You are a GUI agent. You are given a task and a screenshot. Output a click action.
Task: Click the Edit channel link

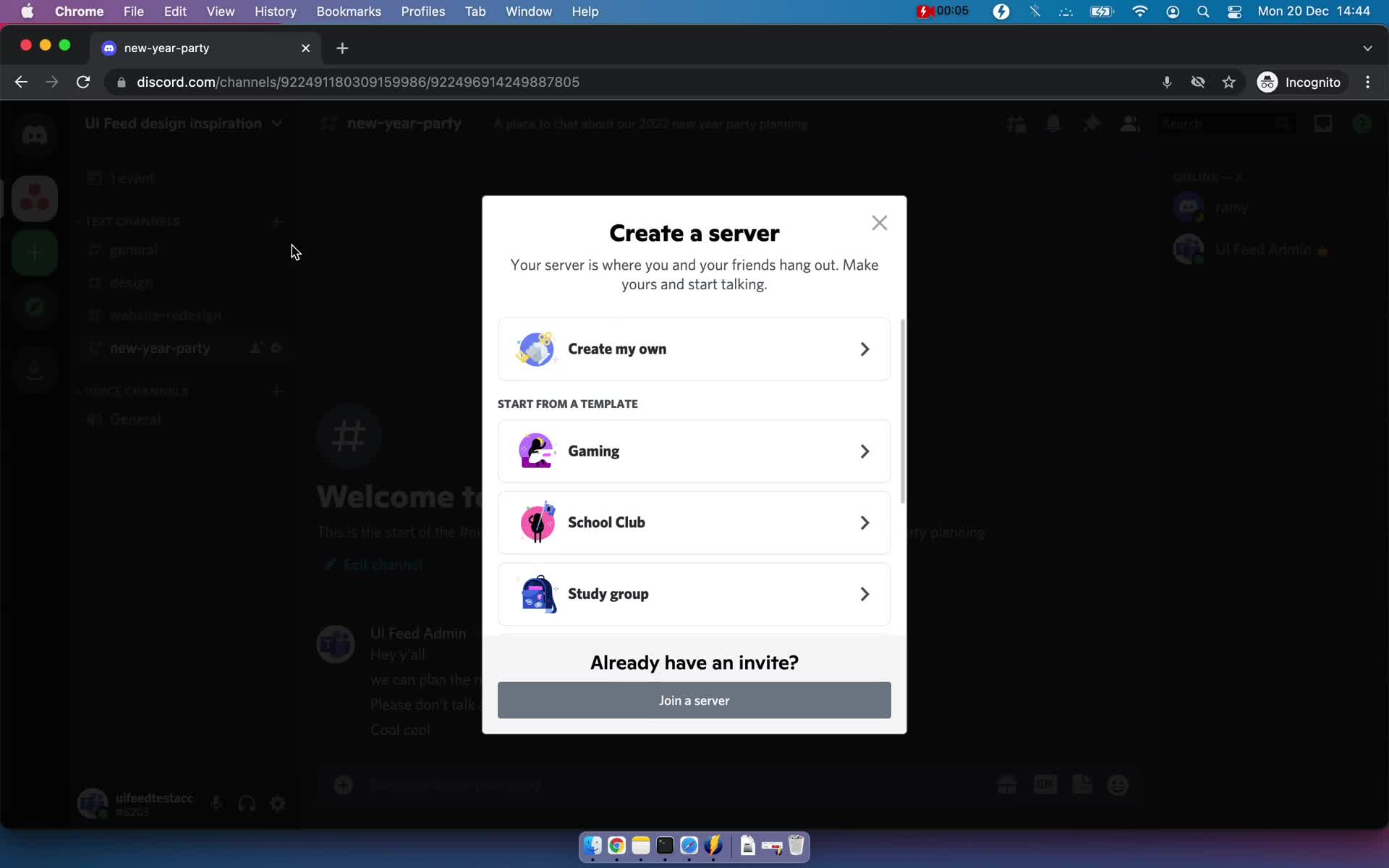(374, 564)
